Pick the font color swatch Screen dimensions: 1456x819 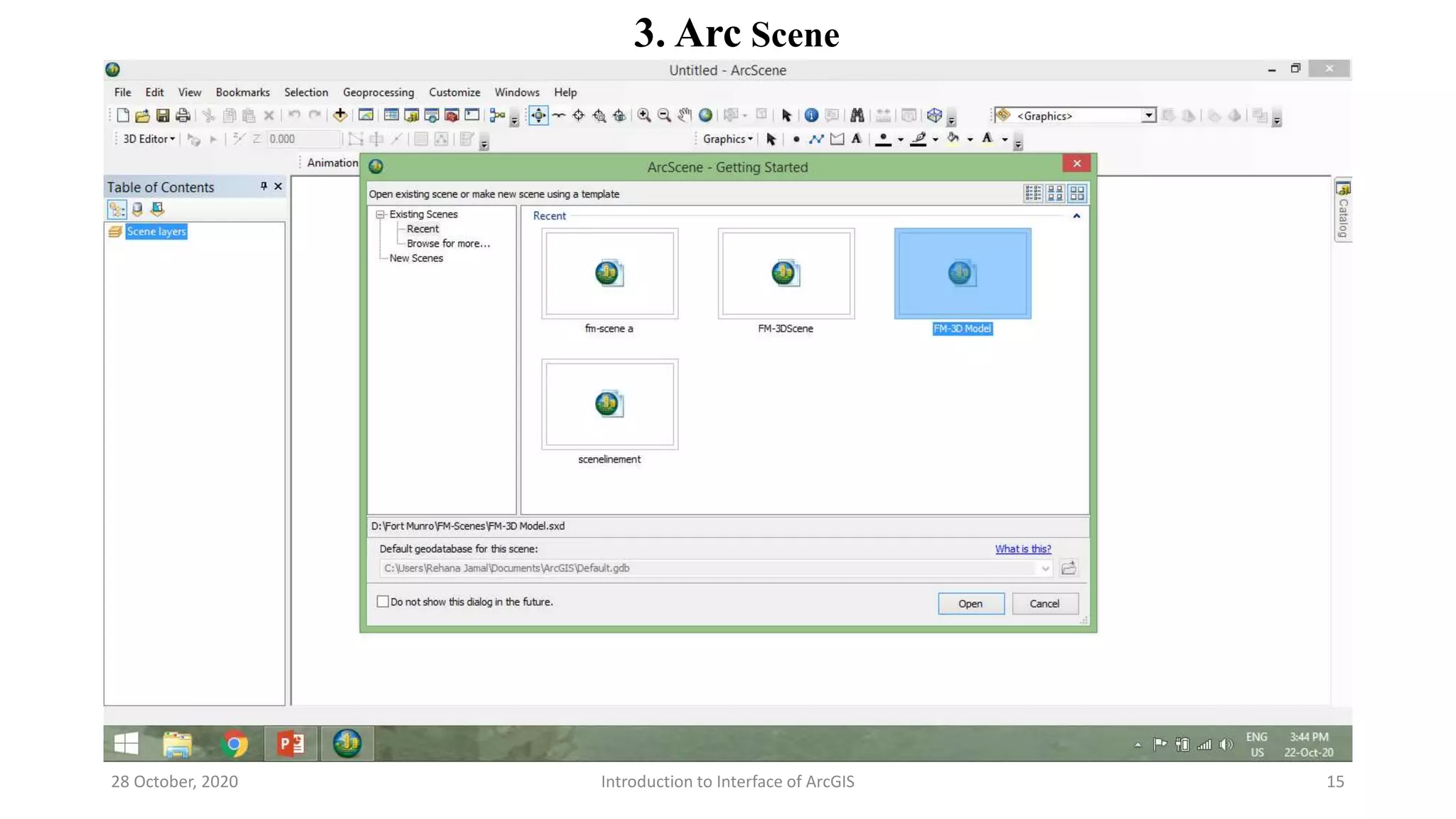[987, 139]
